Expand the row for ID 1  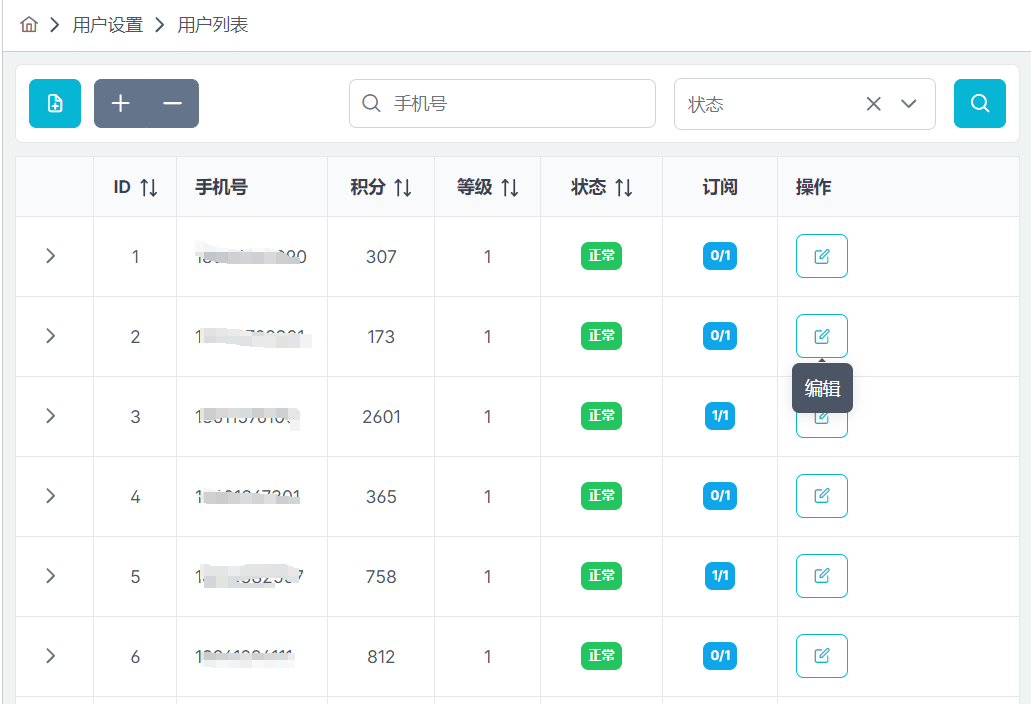point(51,256)
